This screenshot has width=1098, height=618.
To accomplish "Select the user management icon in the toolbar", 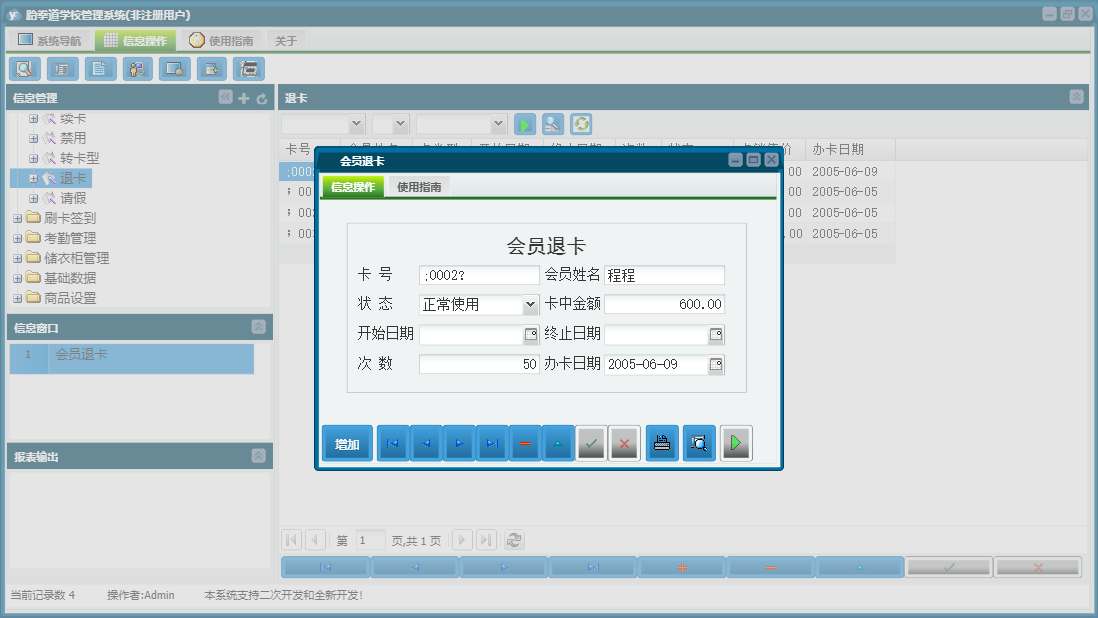I will pos(137,68).
